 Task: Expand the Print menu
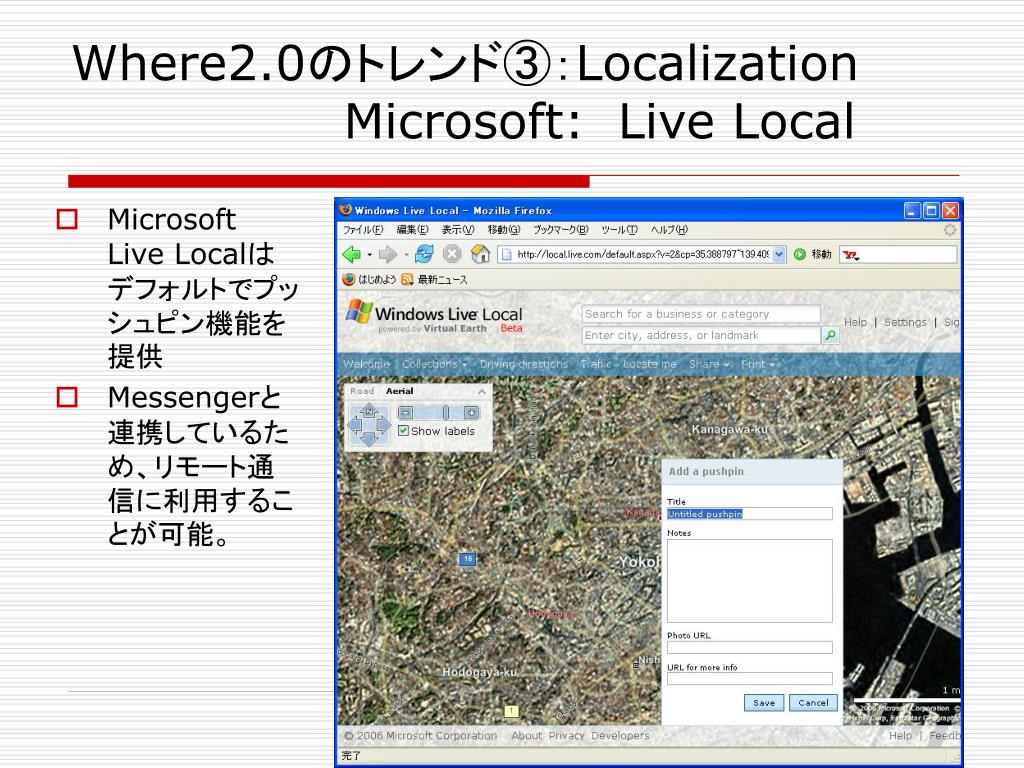(x=758, y=364)
